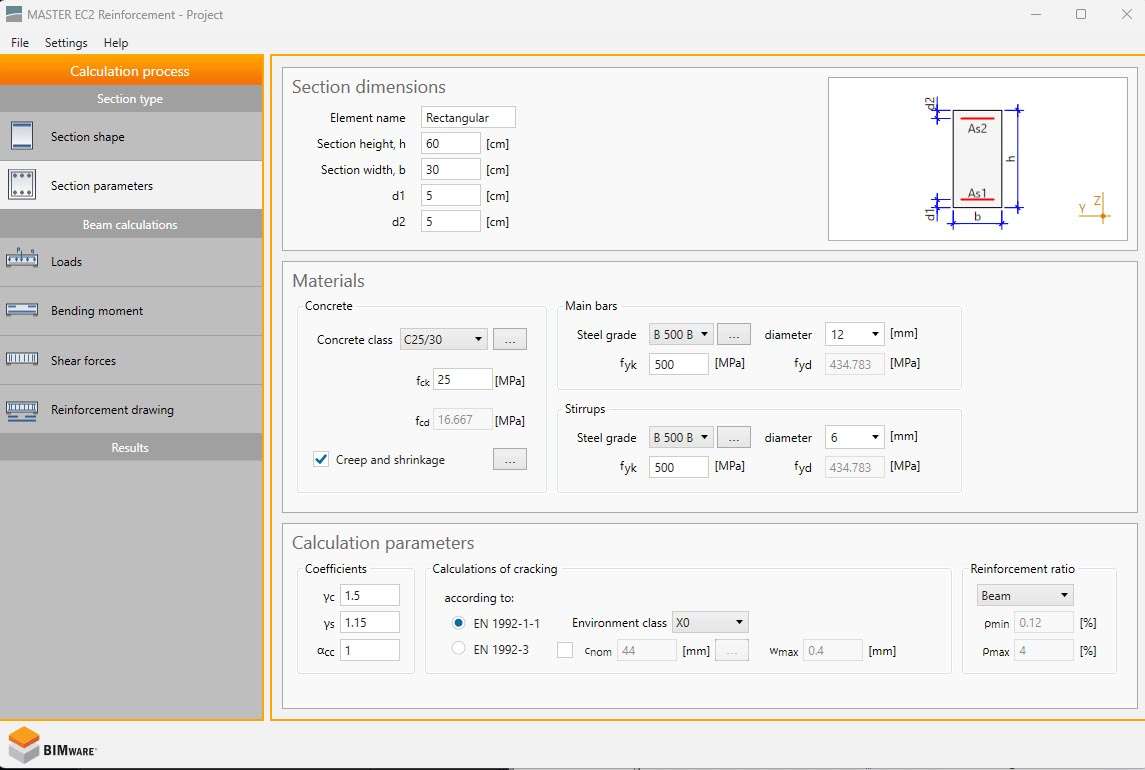
Task: Open Loads via its beam icon
Action: (x=21, y=261)
